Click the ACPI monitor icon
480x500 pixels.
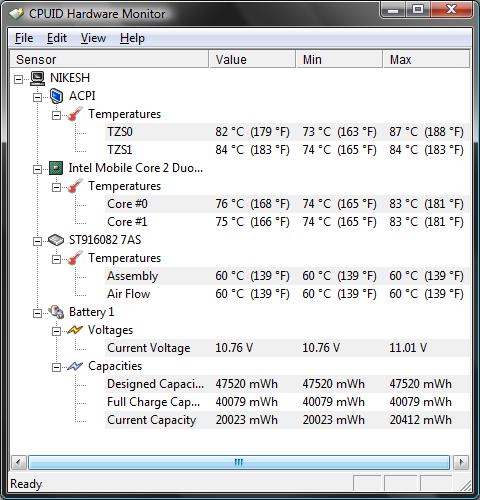(x=56, y=96)
